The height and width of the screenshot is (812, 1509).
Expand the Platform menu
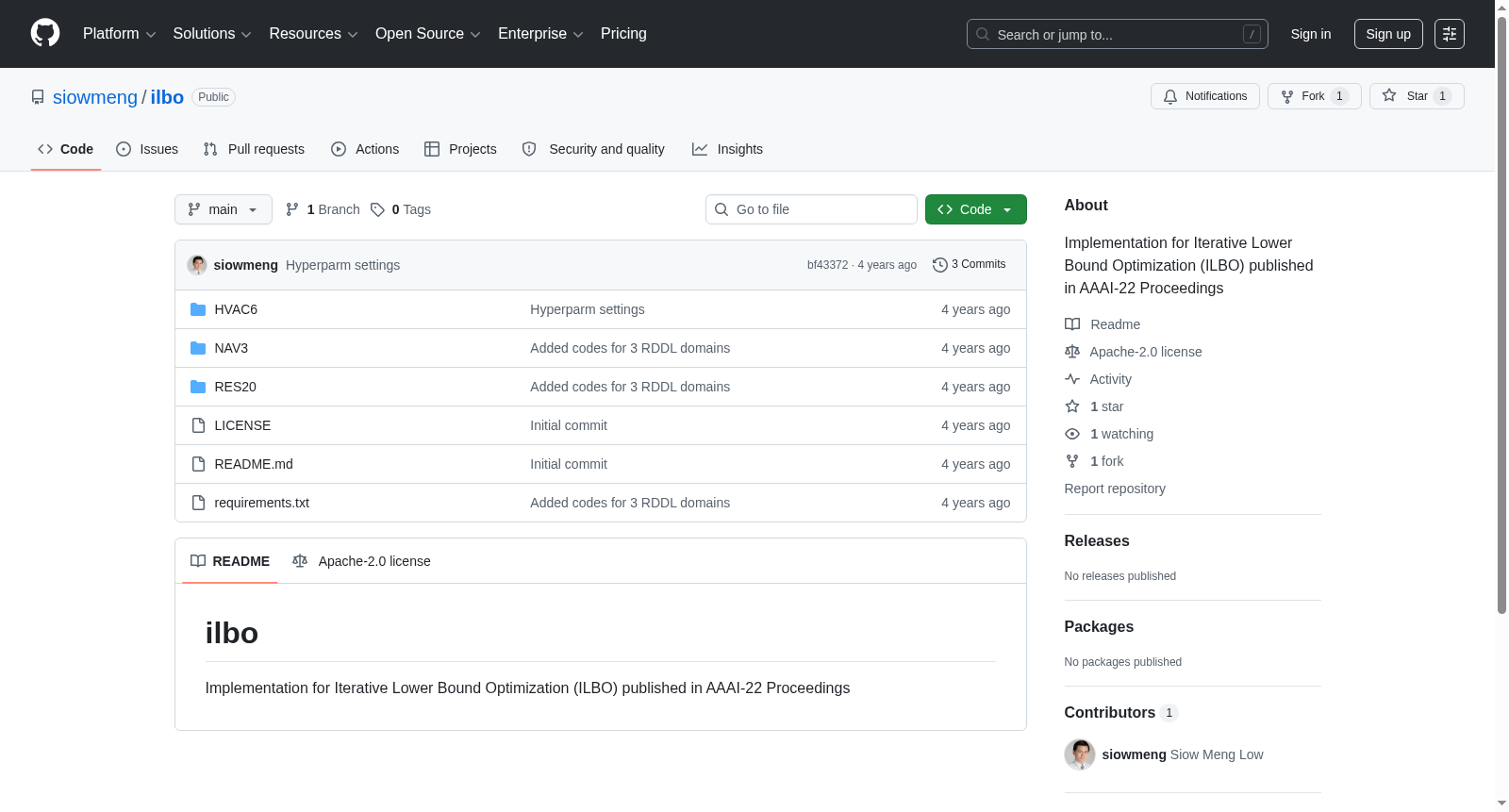pyautogui.click(x=119, y=34)
